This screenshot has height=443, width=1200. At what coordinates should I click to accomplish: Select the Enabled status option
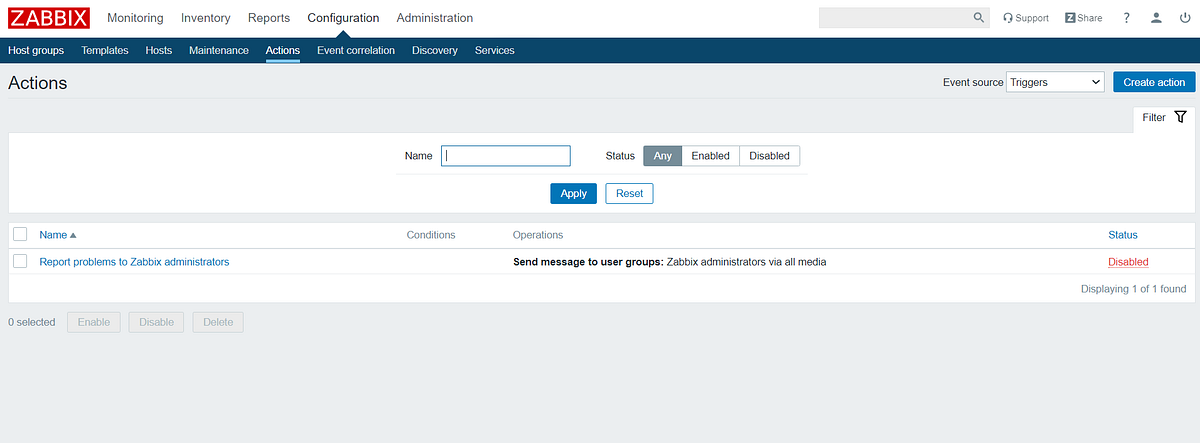point(711,156)
